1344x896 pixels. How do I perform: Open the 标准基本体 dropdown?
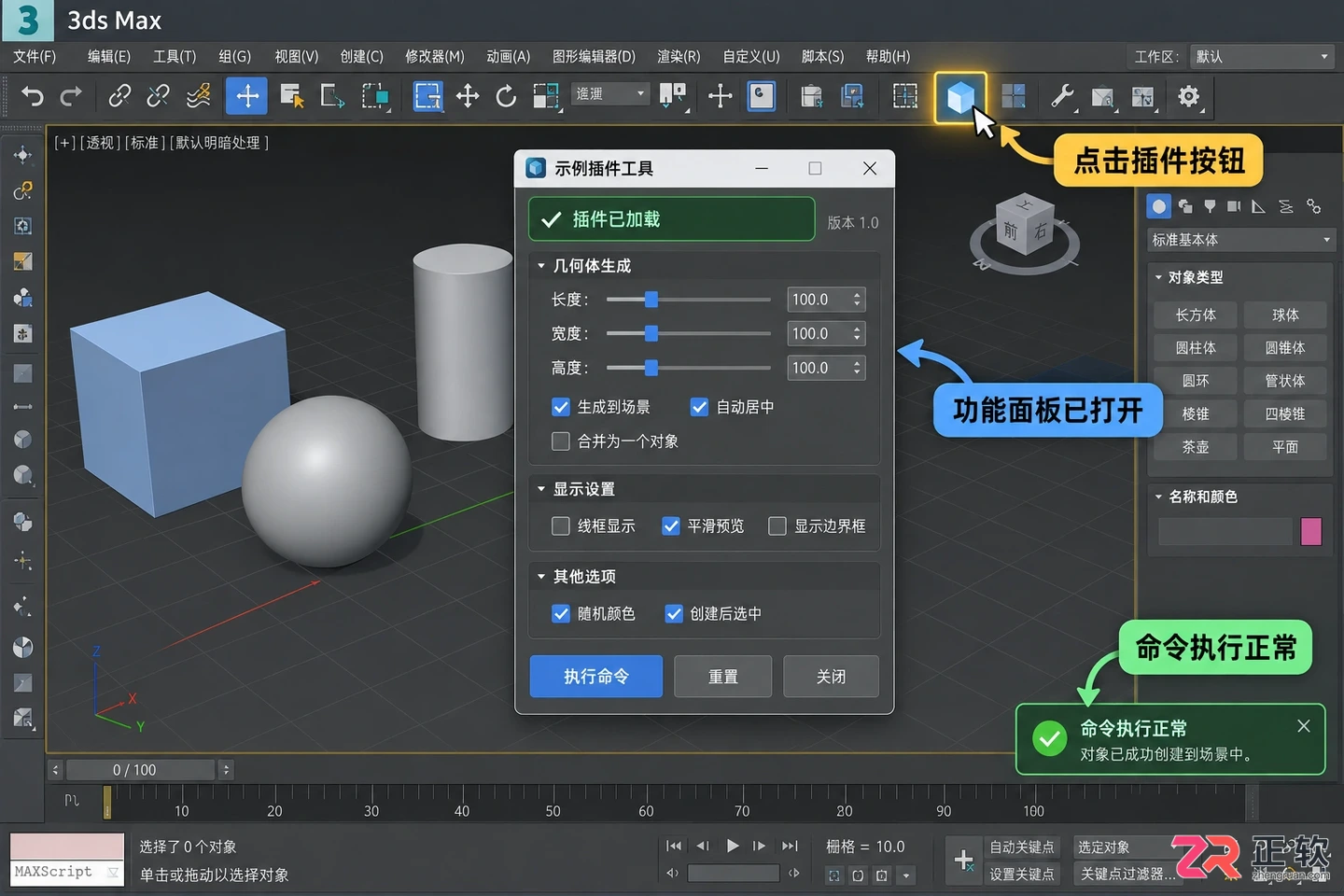1239,240
